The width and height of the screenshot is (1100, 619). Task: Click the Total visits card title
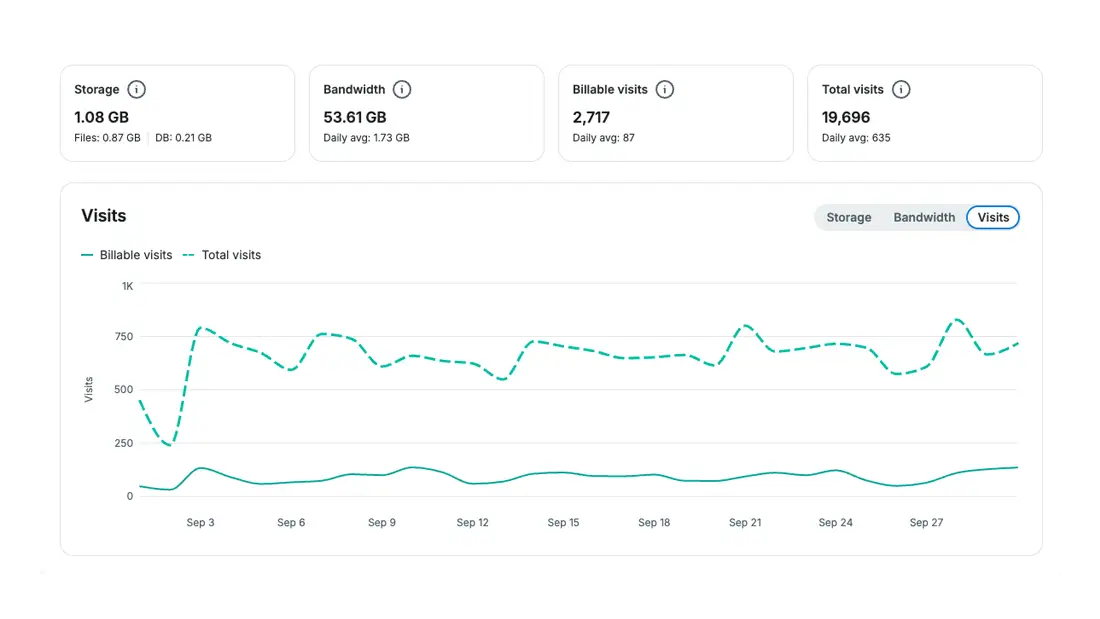pos(852,89)
